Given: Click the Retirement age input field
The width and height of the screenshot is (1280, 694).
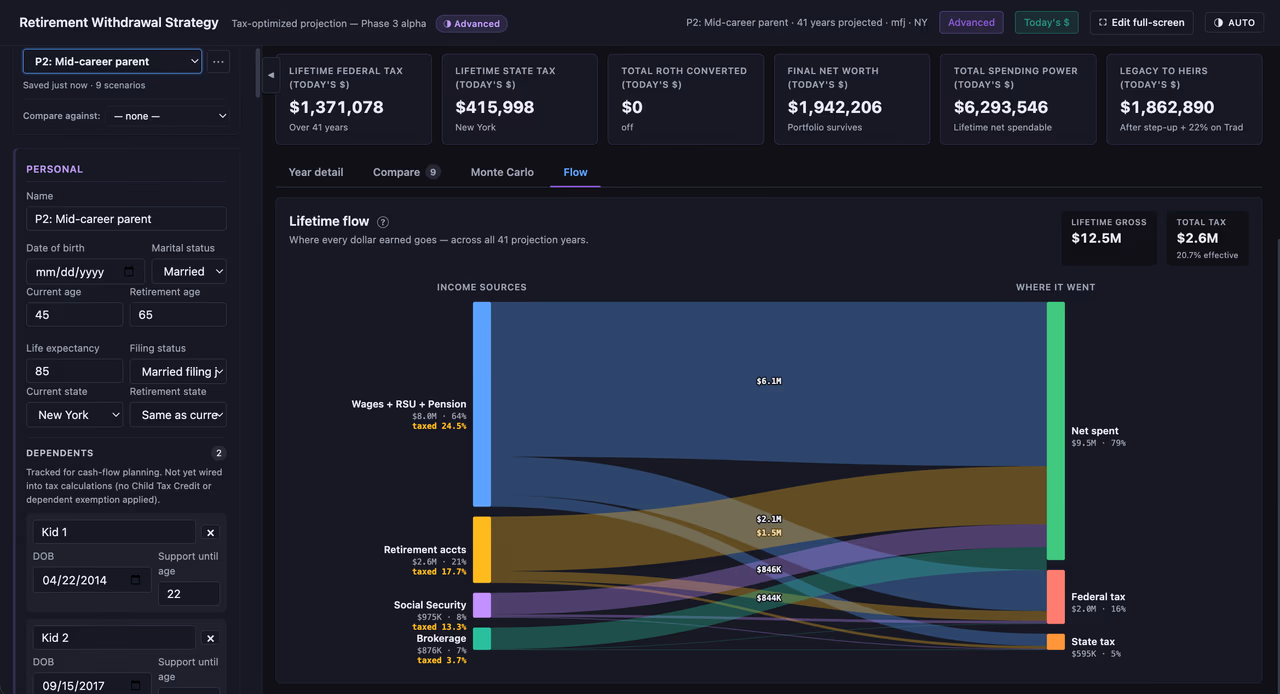Looking at the screenshot, I should click(x=178, y=314).
